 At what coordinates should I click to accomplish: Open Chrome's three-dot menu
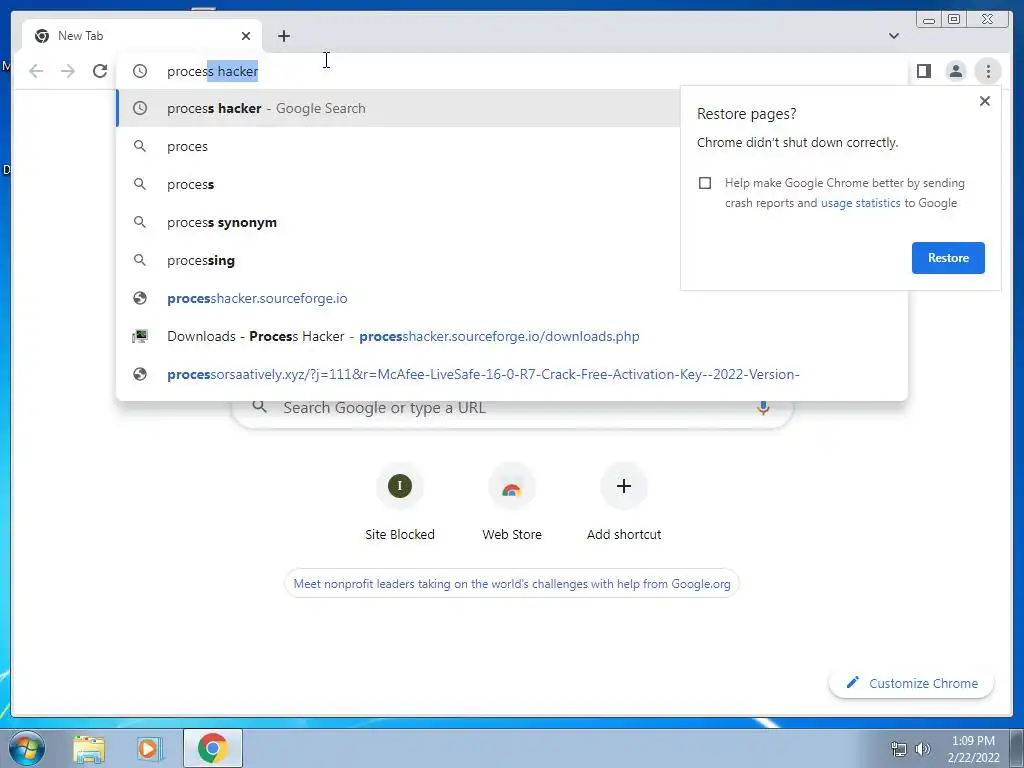pyautogui.click(x=988, y=71)
